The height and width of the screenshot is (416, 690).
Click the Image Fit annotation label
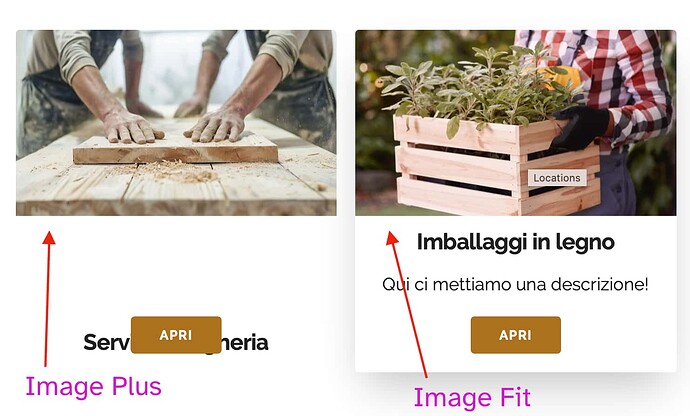[472, 398]
